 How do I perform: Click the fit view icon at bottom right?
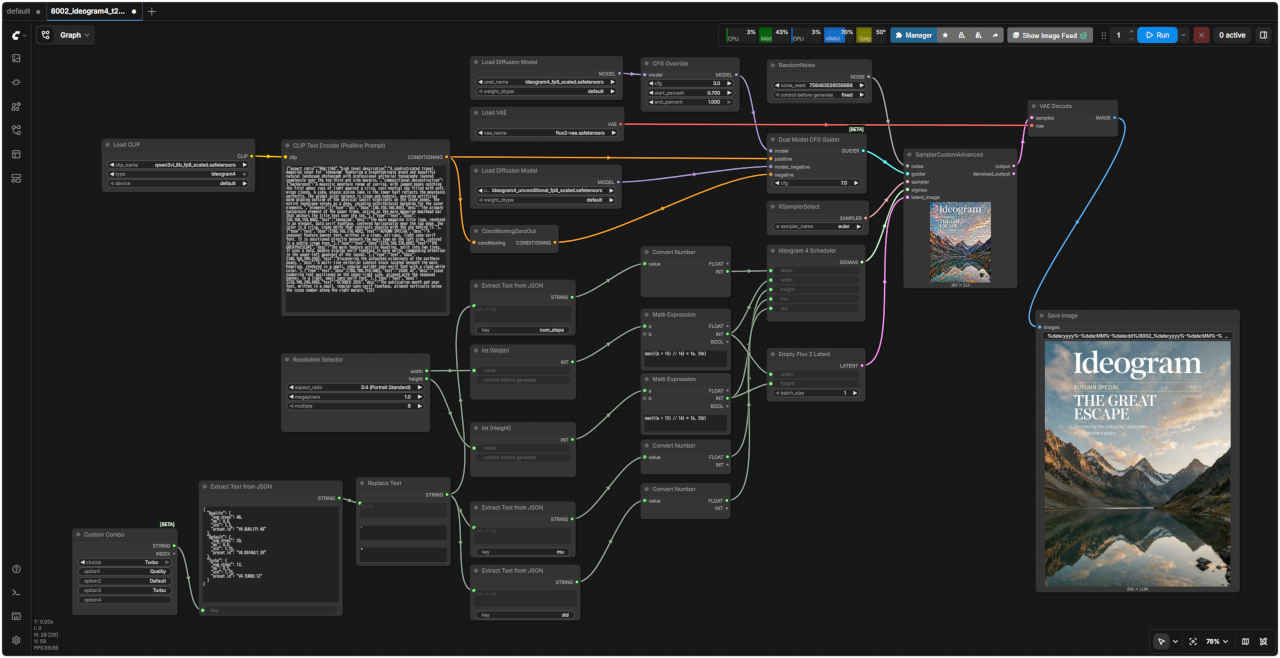pyautogui.click(x=1193, y=641)
